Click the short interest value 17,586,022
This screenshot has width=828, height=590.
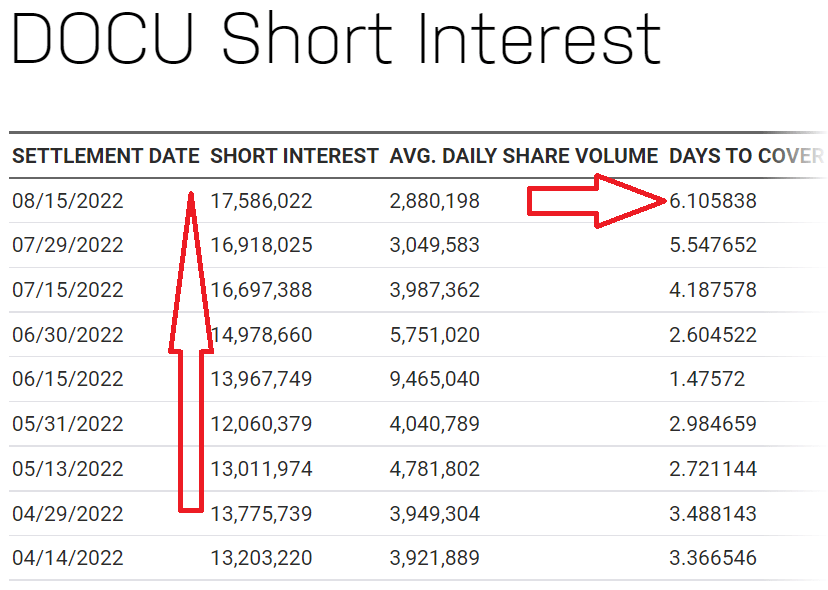tap(262, 201)
